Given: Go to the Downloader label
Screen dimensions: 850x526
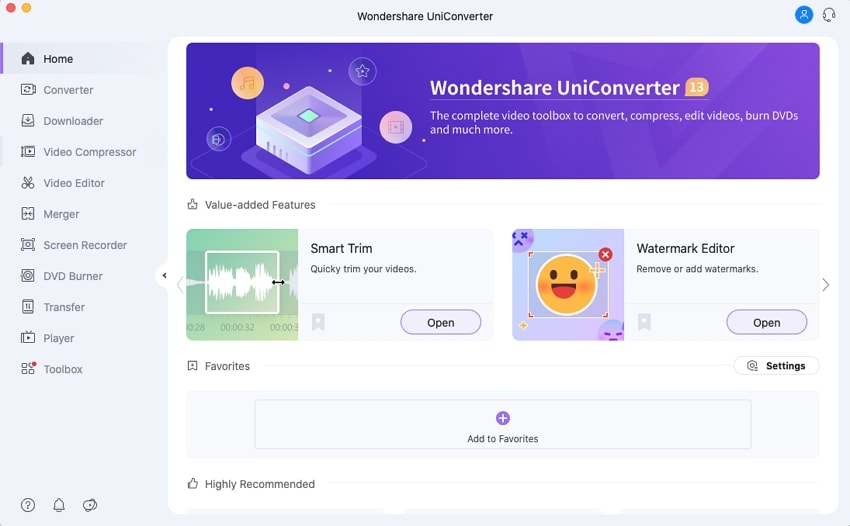Looking at the screenshot, I should click(x=73, y=120).
